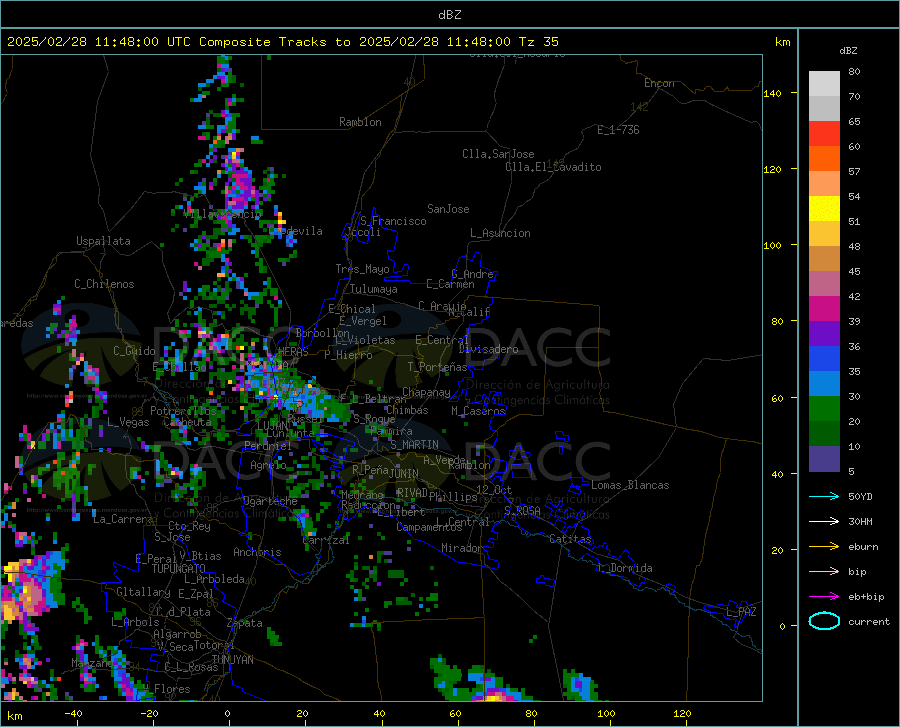Screen dimensions: 900x727
Task: Click the magenta eb+bip arrow legend icon
Action: click(x=824, y=597)
